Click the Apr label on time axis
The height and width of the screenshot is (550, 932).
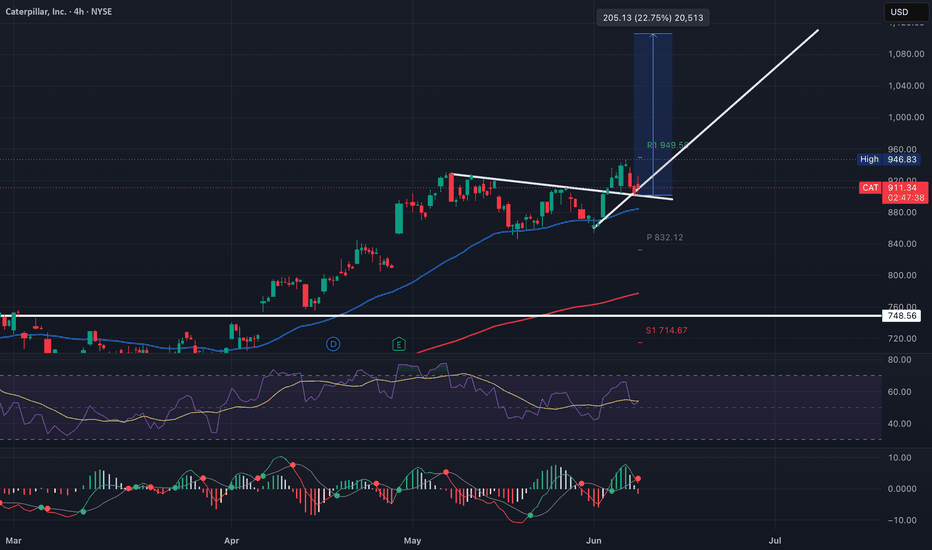point(231,540)
